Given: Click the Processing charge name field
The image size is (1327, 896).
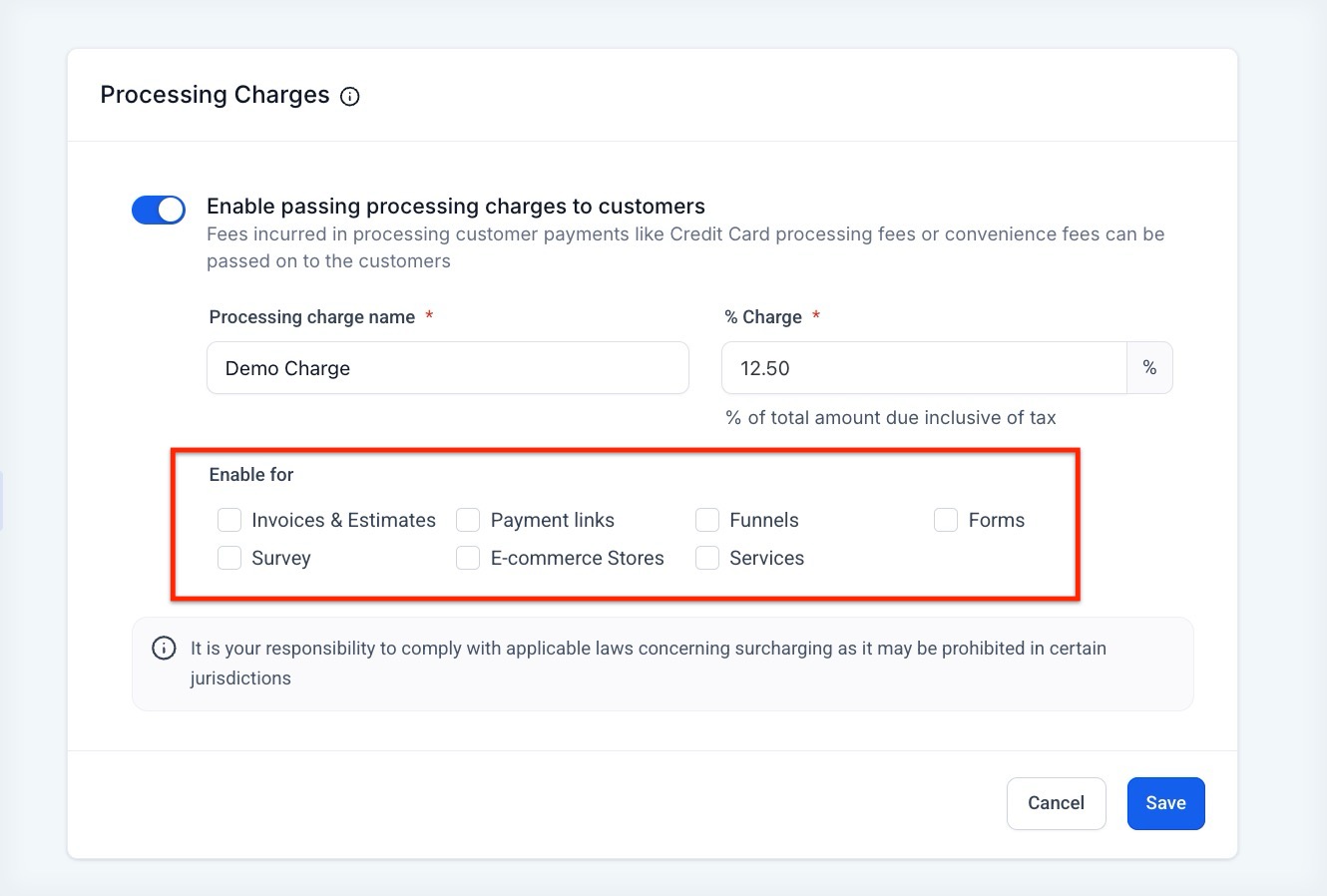Looking at the screenshot, I should click(x=448, y=368).
